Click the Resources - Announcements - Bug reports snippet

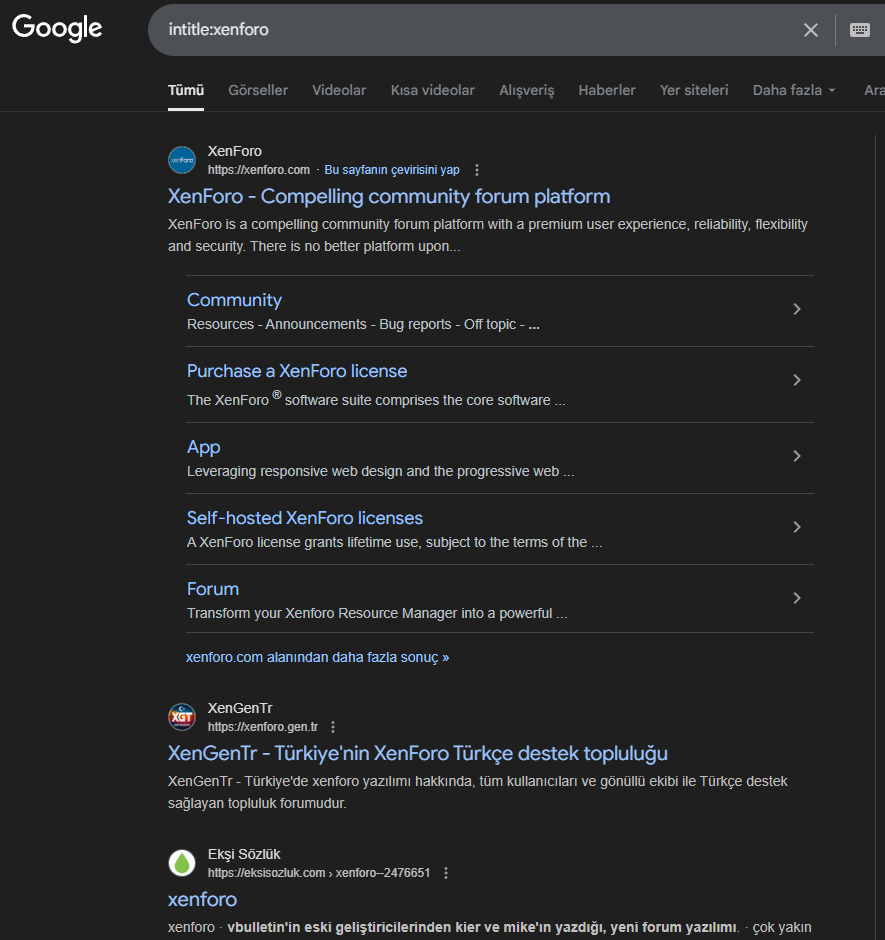pos(363,324)
